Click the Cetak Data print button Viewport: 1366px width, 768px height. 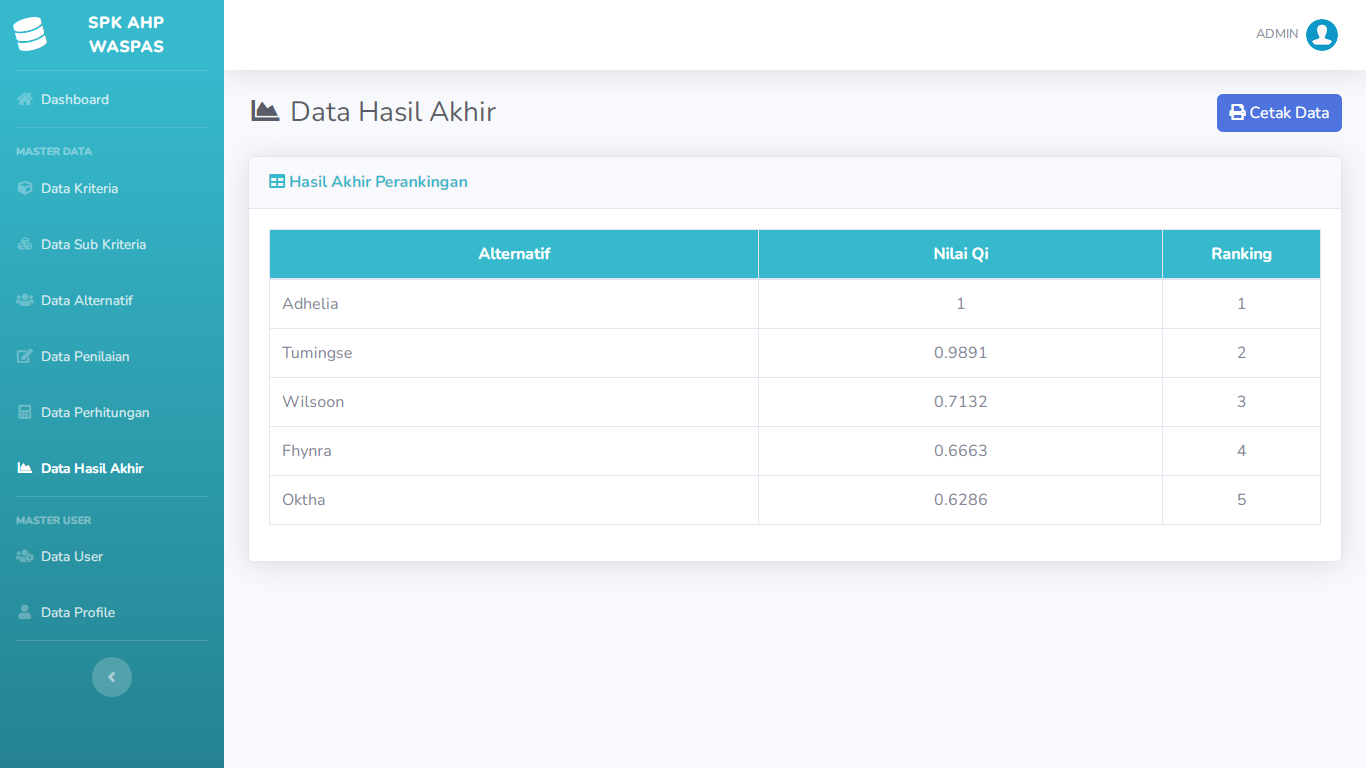tap(1279, 113)
